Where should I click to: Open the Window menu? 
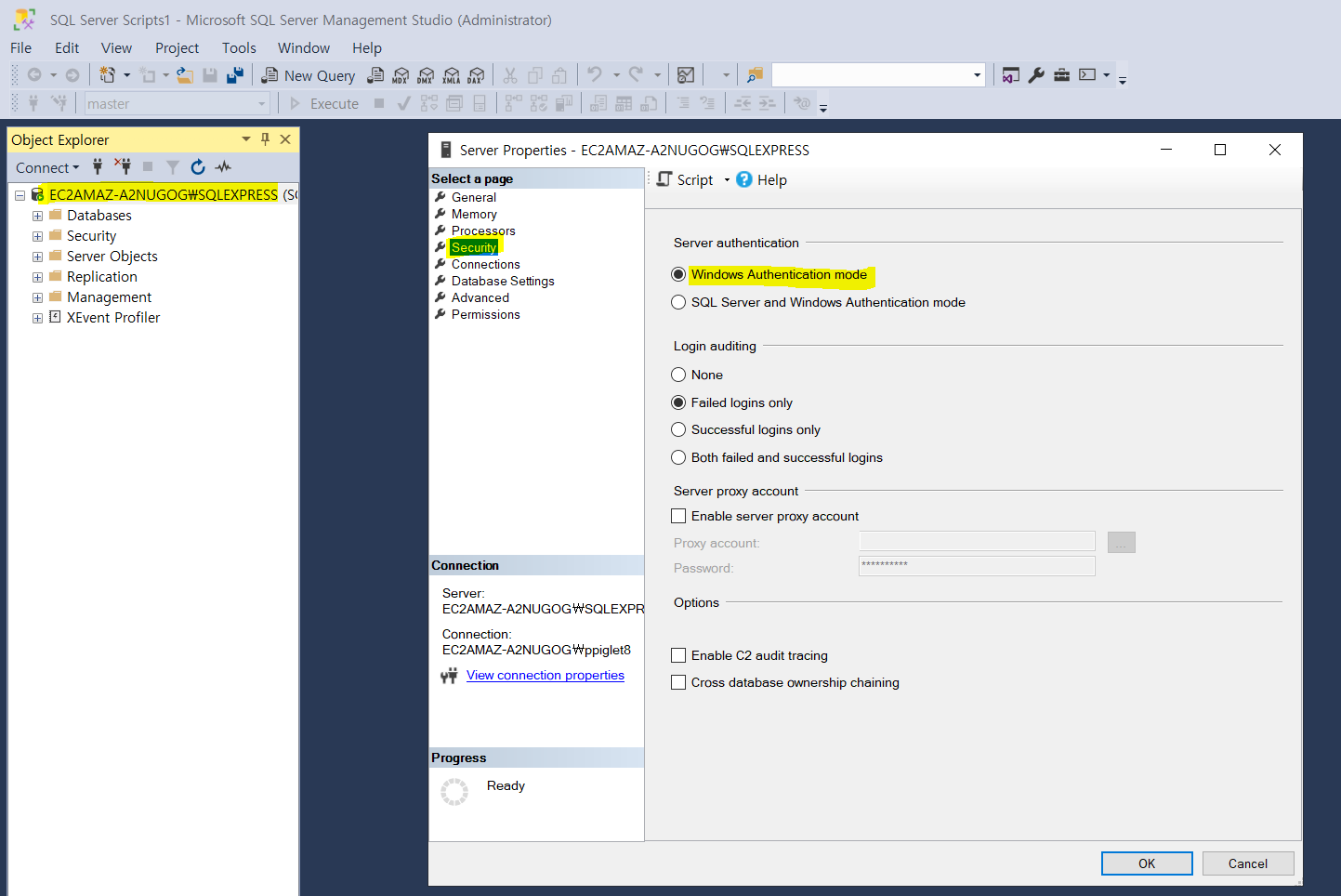point(304,47)
